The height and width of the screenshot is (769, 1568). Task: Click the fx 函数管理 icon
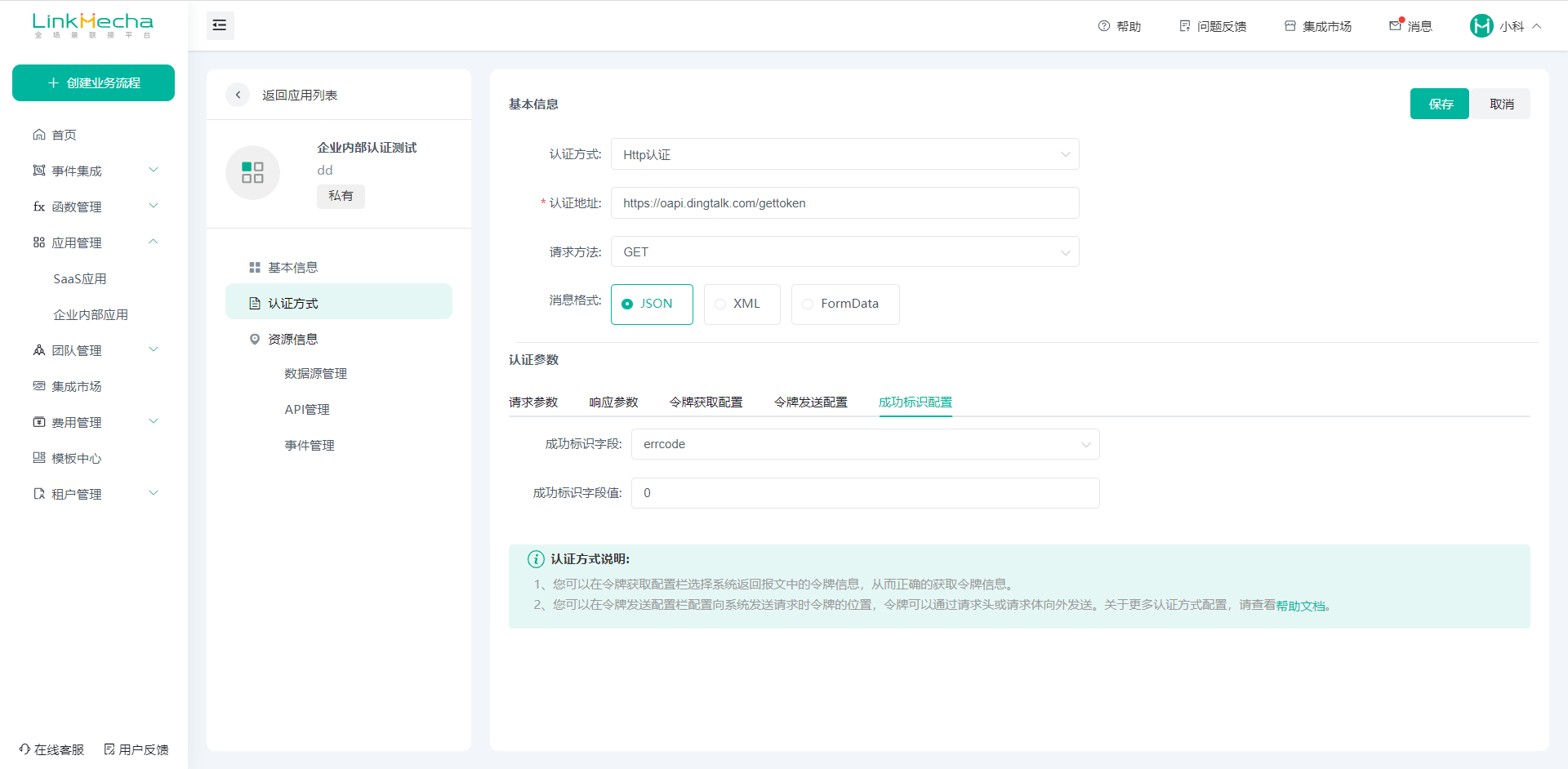[x=39, y=207]
